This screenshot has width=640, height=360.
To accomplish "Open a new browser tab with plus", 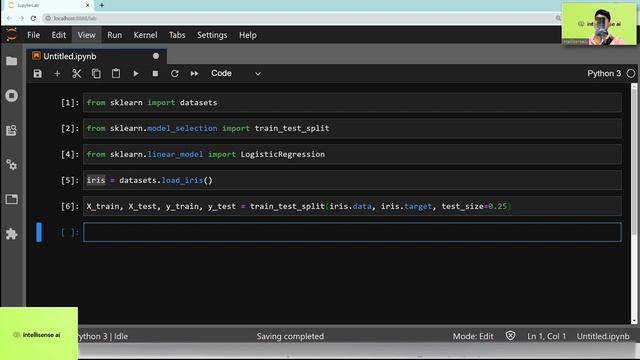I will (102, 5).
